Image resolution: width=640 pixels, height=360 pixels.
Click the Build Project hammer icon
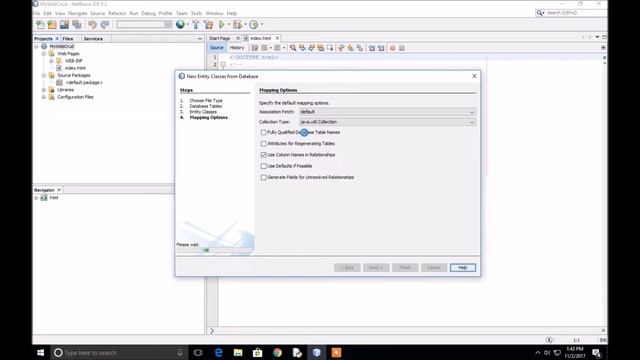point(196,25)
